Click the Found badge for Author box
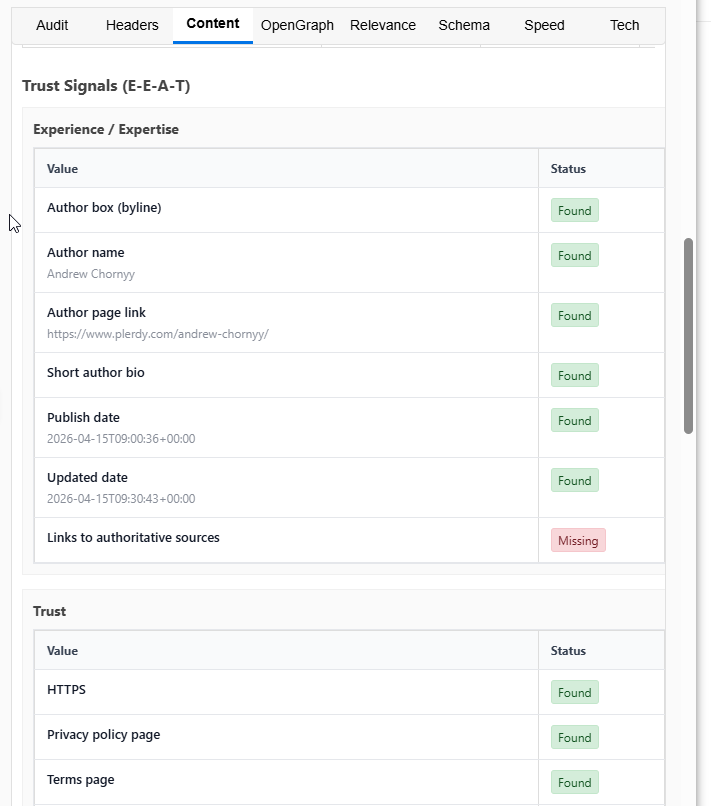Viewport: 711px width, 806px height. [x=574, y=211]
